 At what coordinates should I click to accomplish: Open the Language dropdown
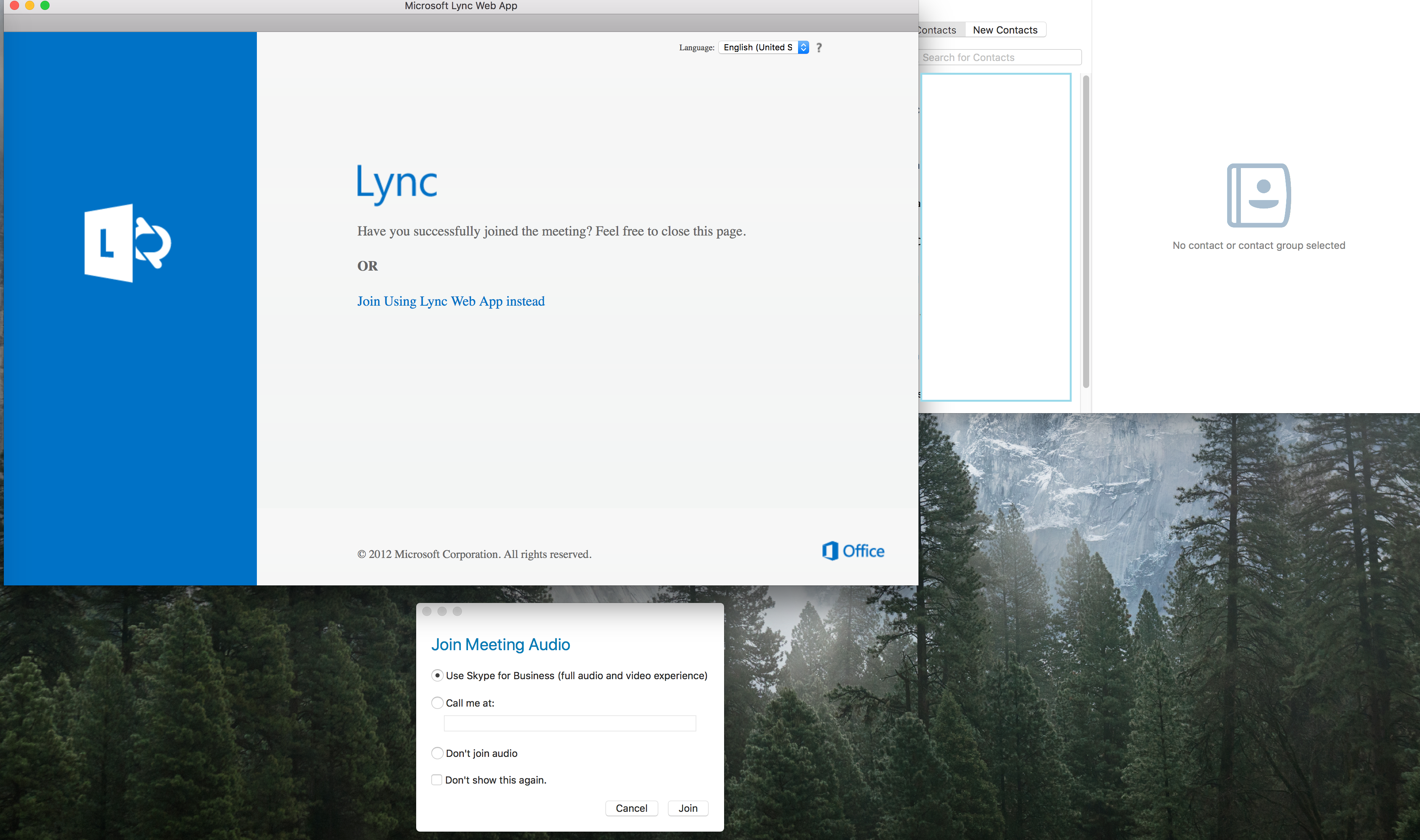[763, 48]
